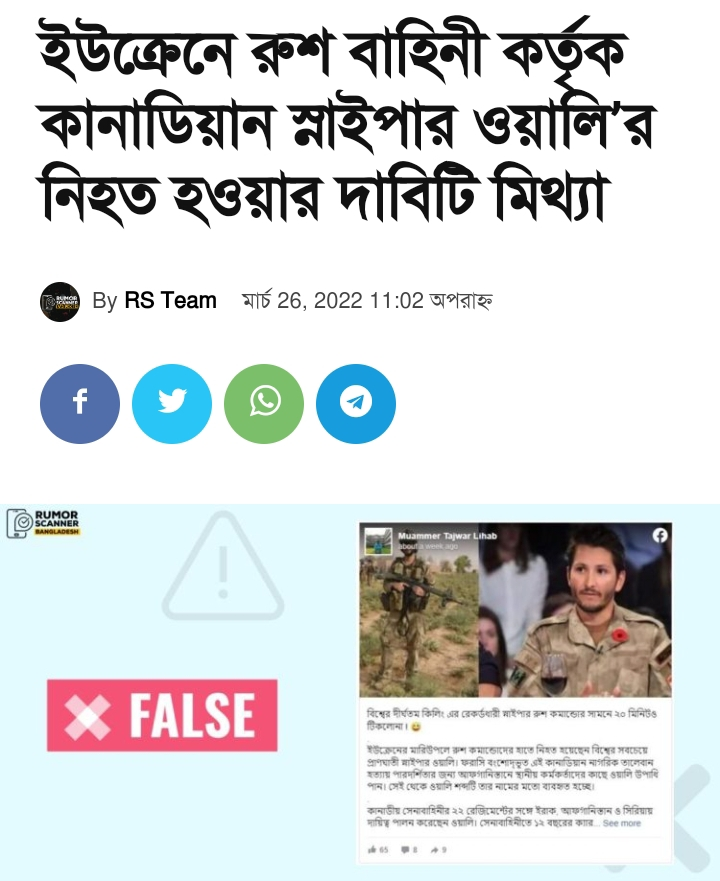
Task: Click the Facebook logo on embedded post
Action: [x=660, y=535]
